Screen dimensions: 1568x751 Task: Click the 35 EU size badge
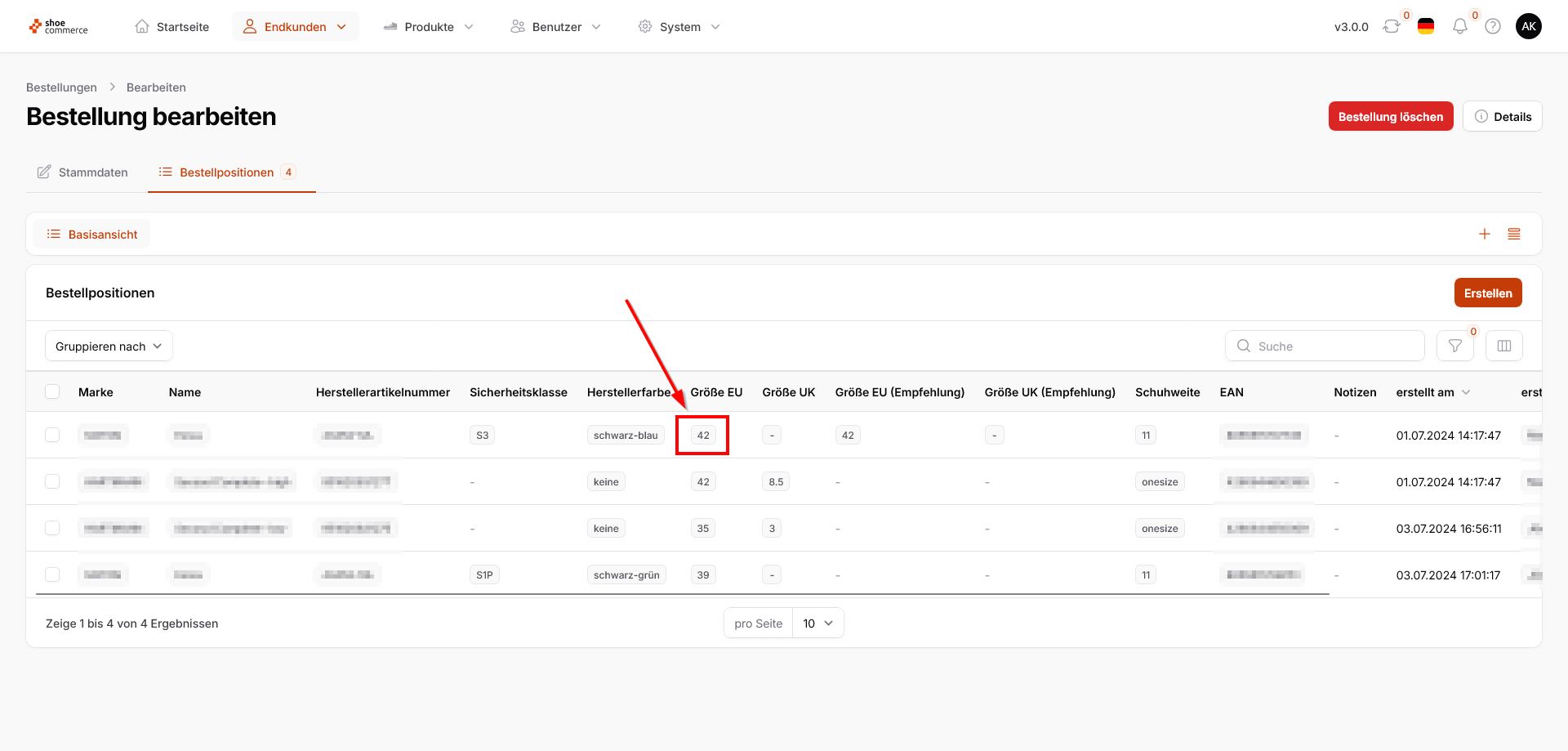(703, 529)
